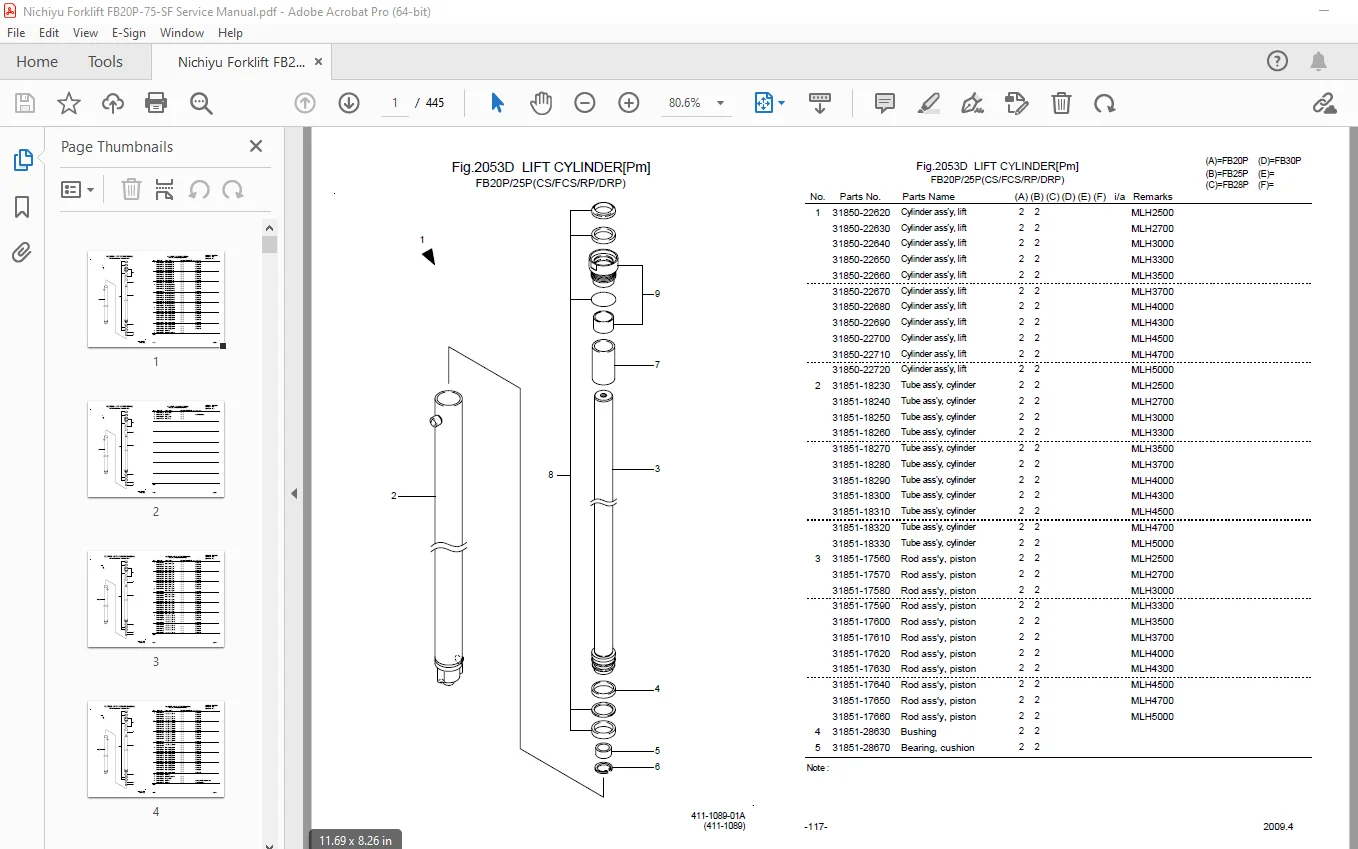Click the 'Parts Name' column header
The image size is (1358, 849).
[928, 197]
